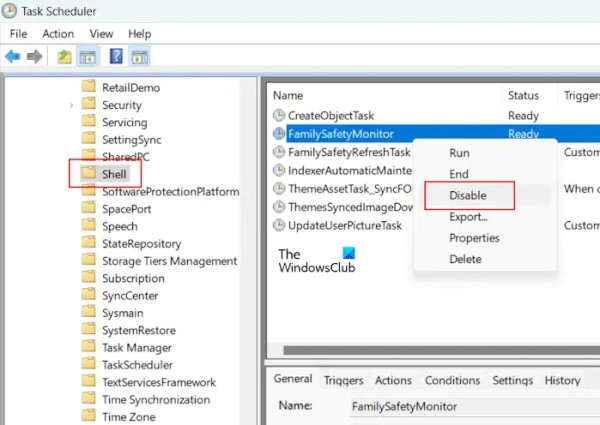Switch to the Triggers tab
The width and height of the screenshot is (600, 425).
pyautogui.click(x=344, y=380)
